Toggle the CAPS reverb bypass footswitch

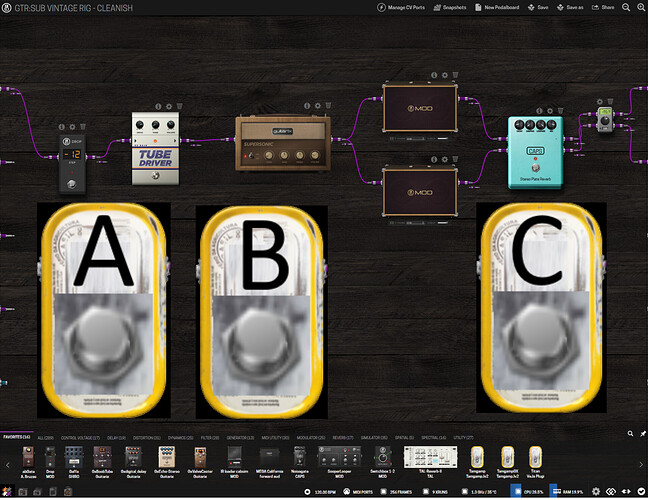pyautogui.click(x=536, y=168)
